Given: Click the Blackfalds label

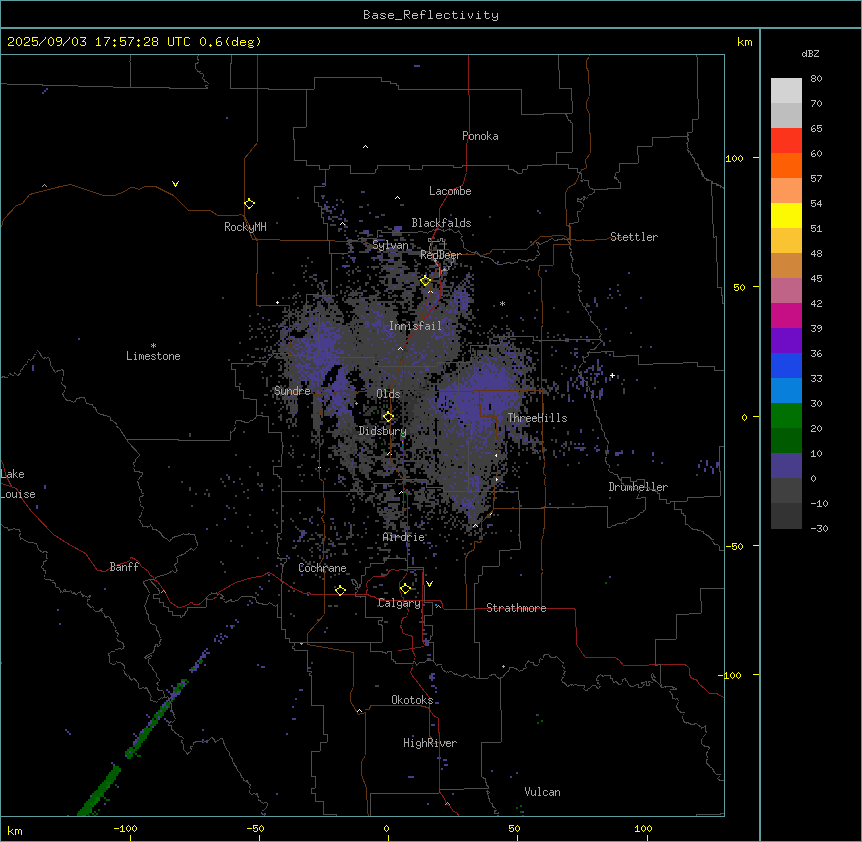Looking at the screenshot, I should click(x=441, y=223).
